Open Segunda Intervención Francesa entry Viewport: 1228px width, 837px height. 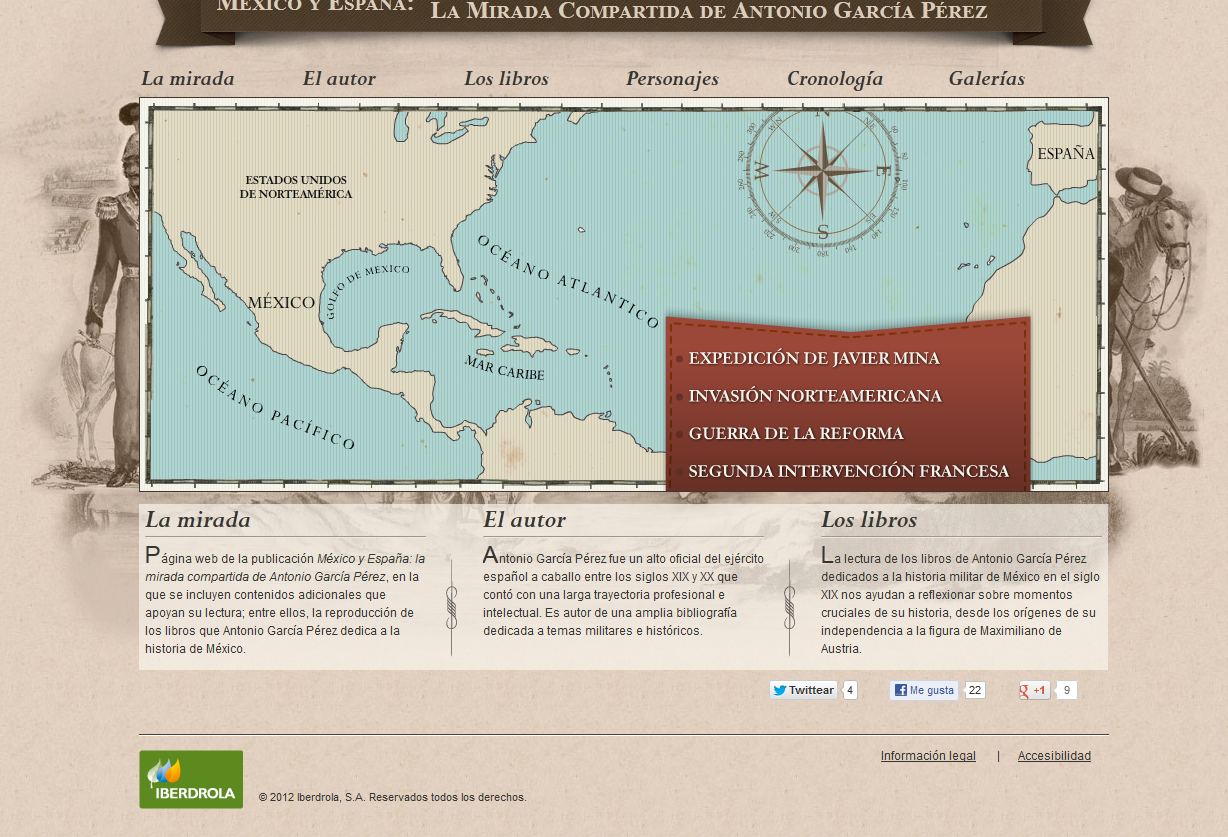coord(848,471)
